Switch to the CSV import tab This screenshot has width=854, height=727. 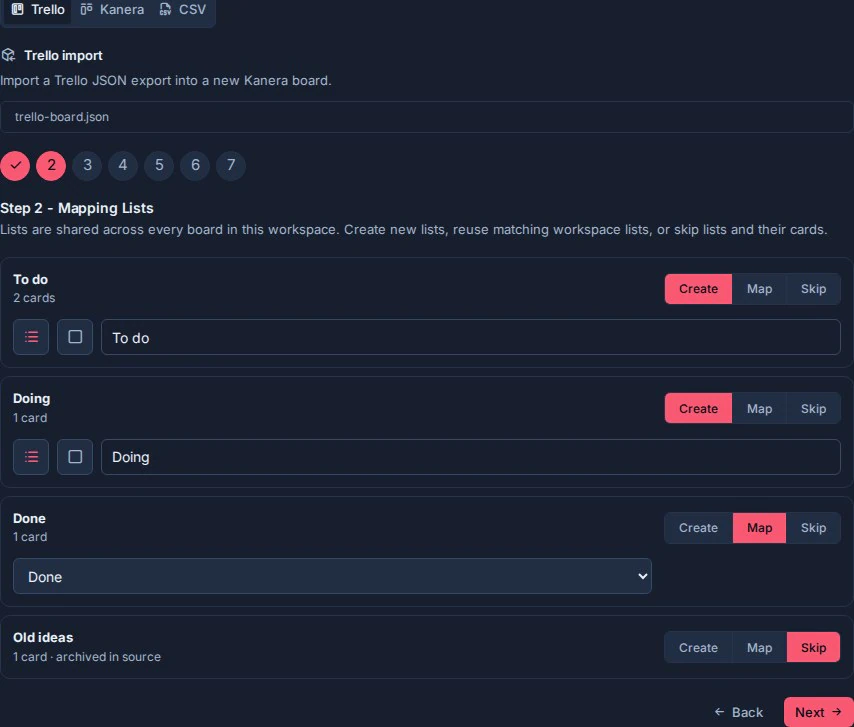(x=182, y=10)
